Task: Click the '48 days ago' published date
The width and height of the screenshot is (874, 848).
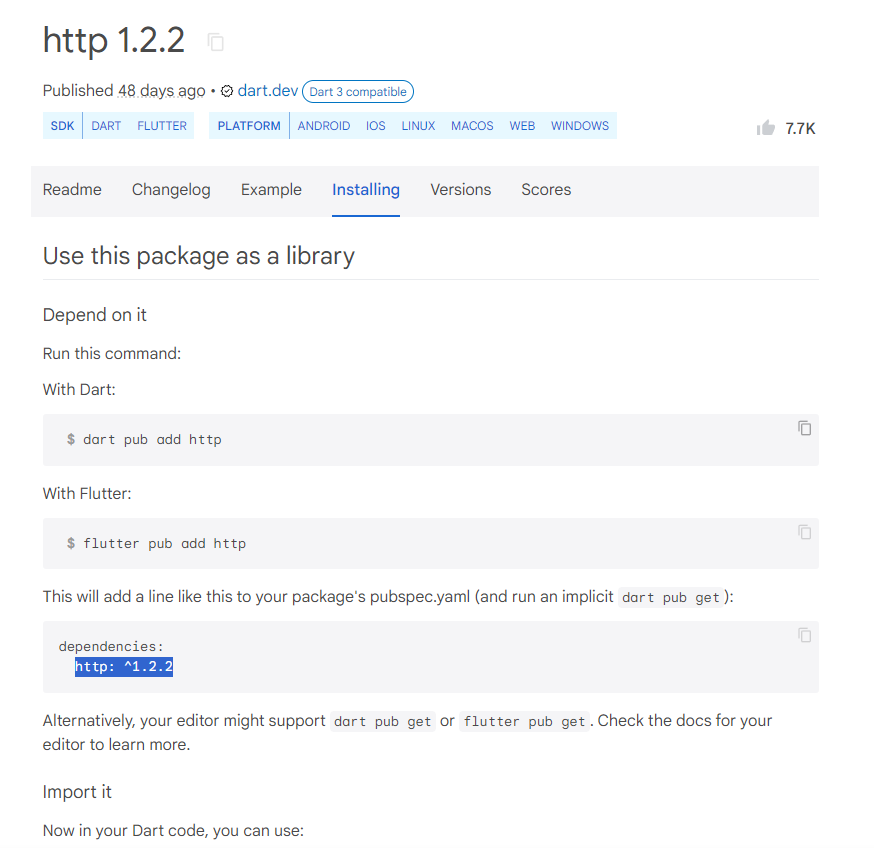Action: tap(162, 90)
